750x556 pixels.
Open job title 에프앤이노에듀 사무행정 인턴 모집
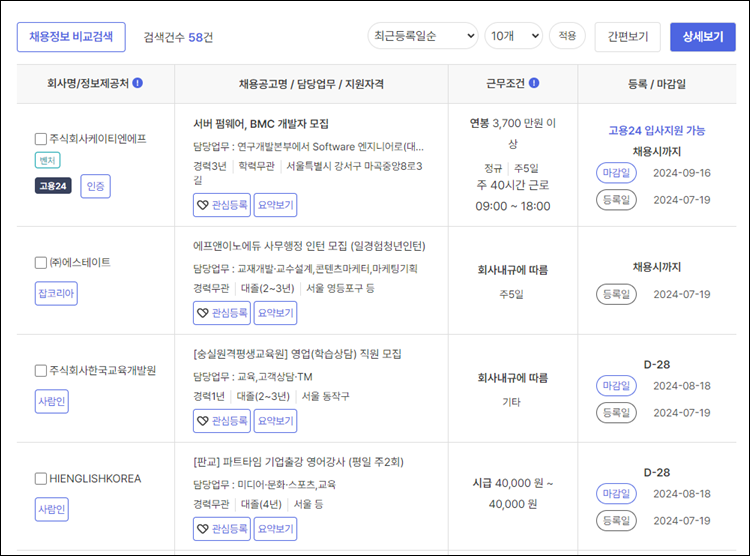click(x=309, y=246)
